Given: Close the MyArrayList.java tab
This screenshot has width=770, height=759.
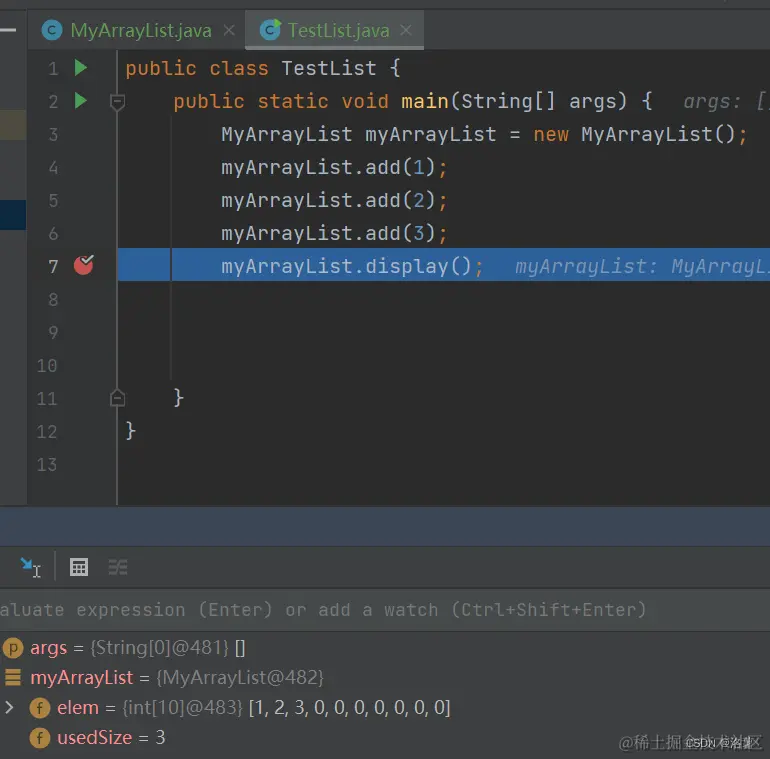Looking at the screenshot, I should point(229,30).
